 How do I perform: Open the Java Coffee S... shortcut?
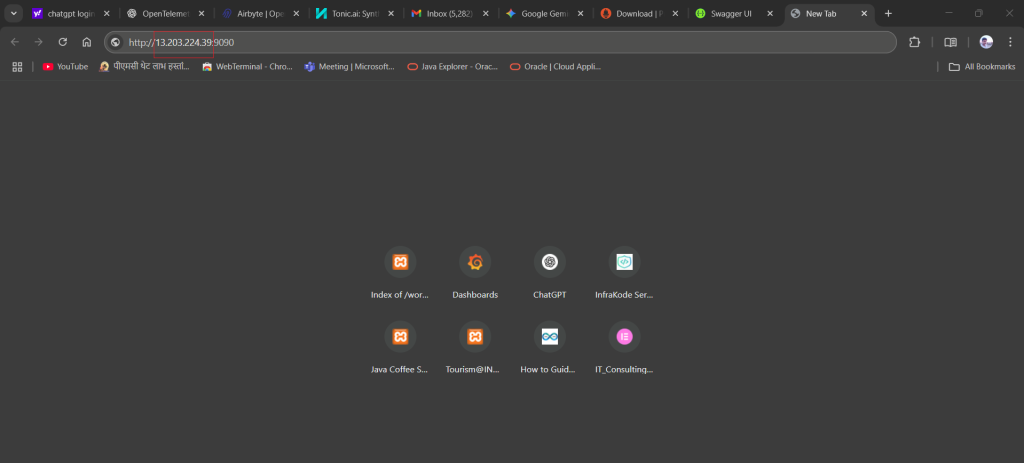click(x=400, y=347)
